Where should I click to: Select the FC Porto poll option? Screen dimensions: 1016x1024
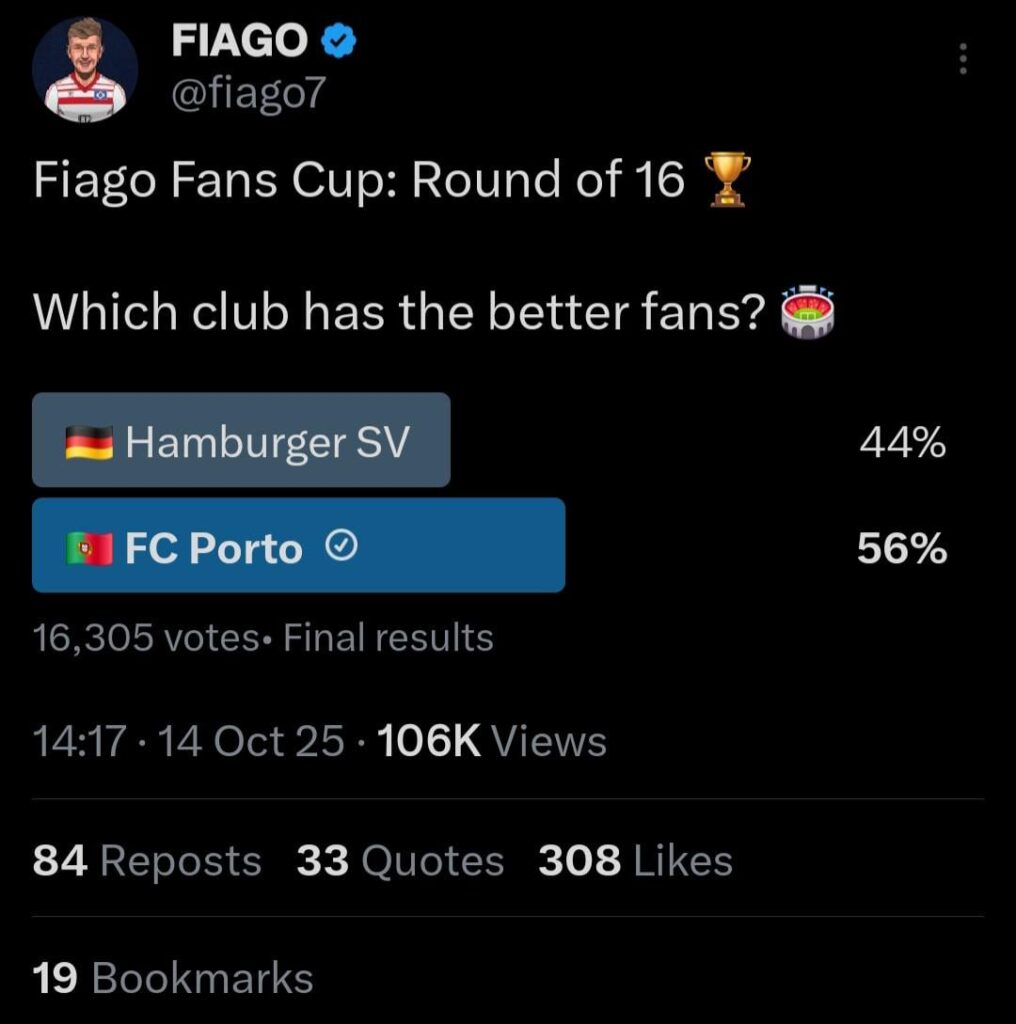point(300,545)
